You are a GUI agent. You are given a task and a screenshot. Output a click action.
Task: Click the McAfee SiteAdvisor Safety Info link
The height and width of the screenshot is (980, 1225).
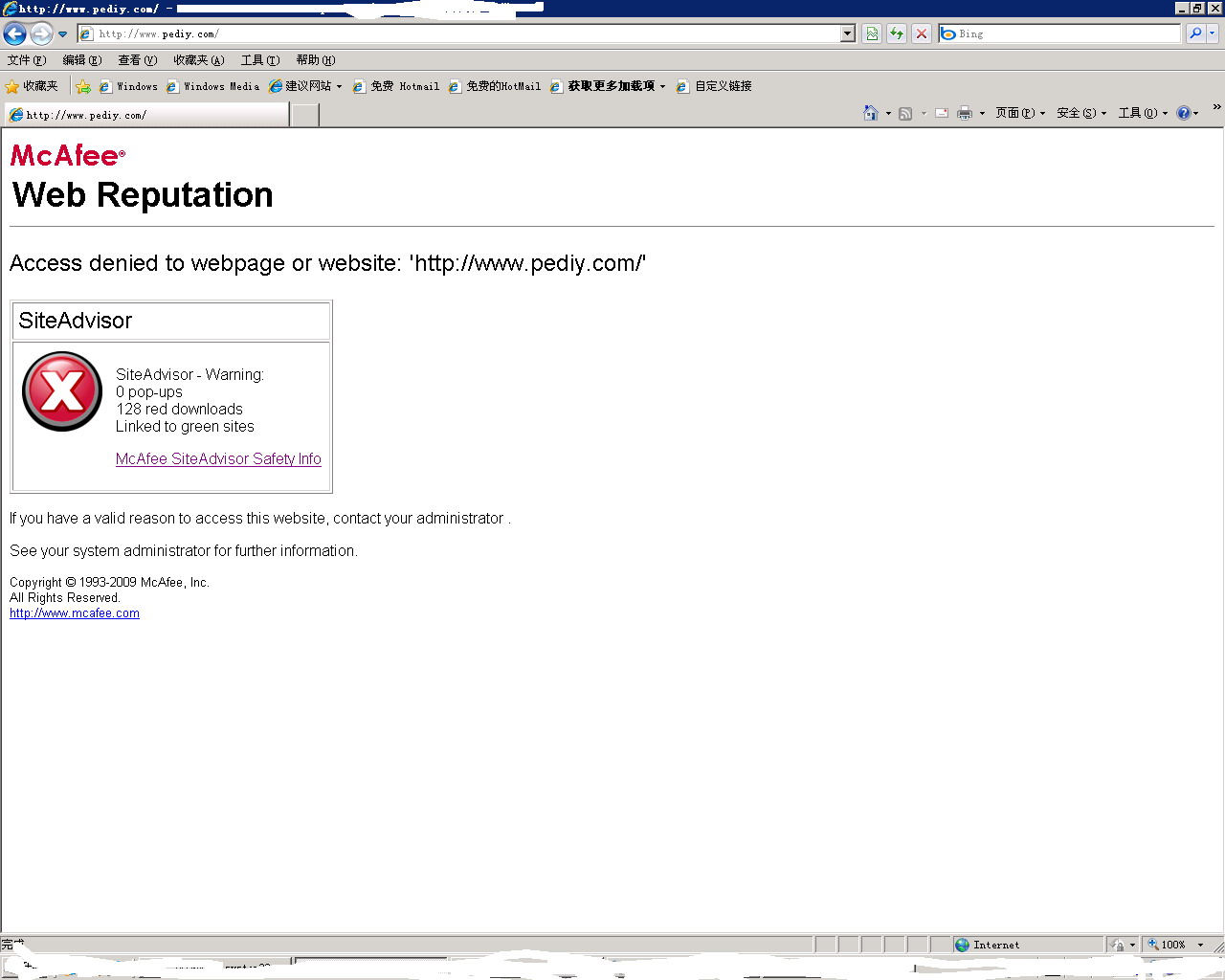pos(218,459)
